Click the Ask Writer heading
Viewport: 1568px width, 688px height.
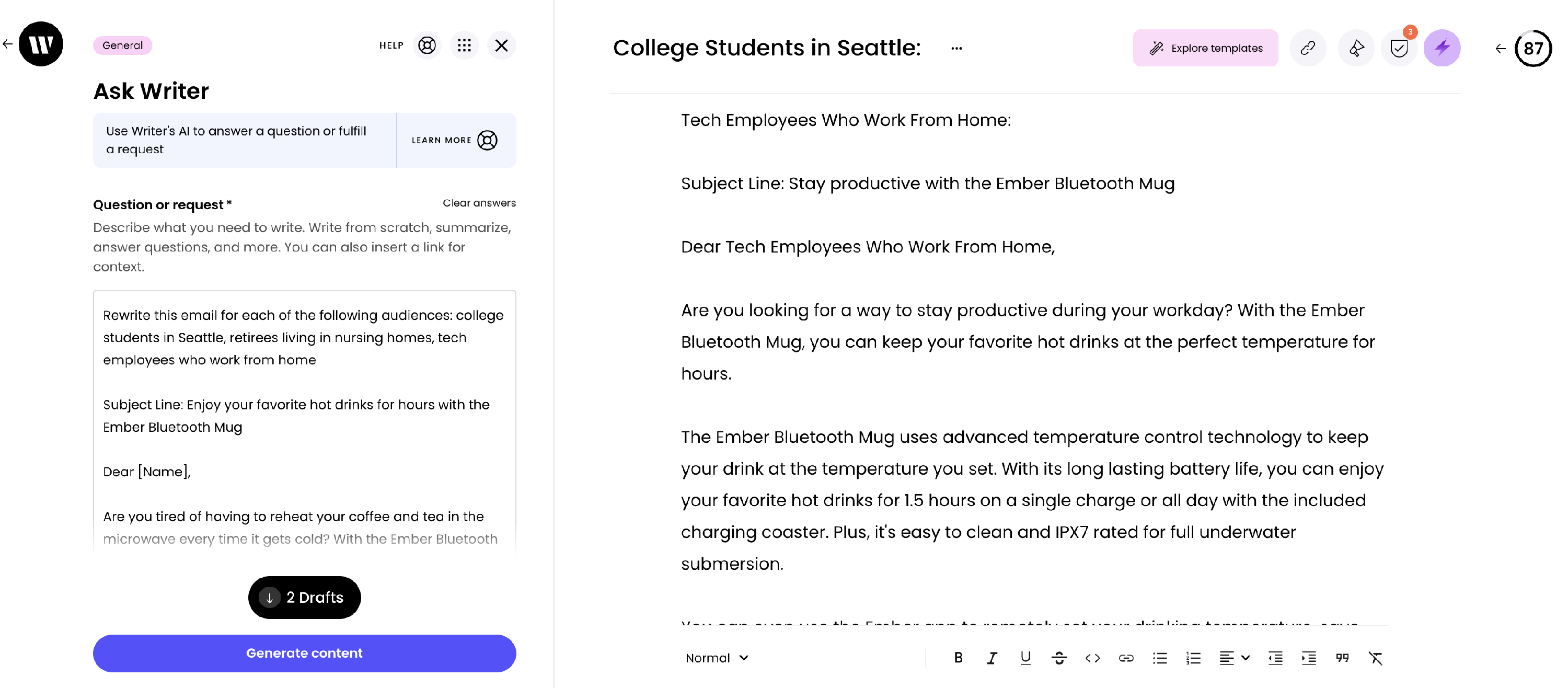[151, 91]
